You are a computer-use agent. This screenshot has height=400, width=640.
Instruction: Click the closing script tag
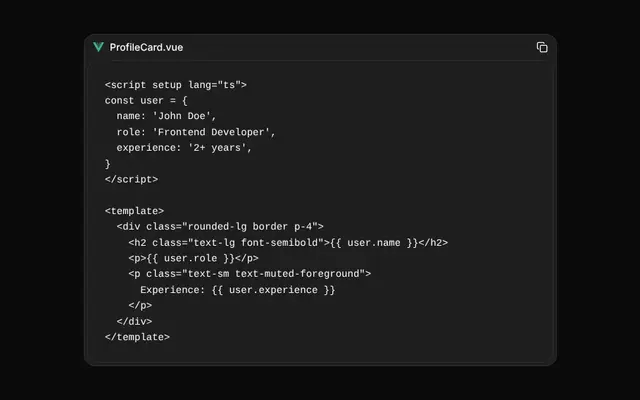(131, 180)
